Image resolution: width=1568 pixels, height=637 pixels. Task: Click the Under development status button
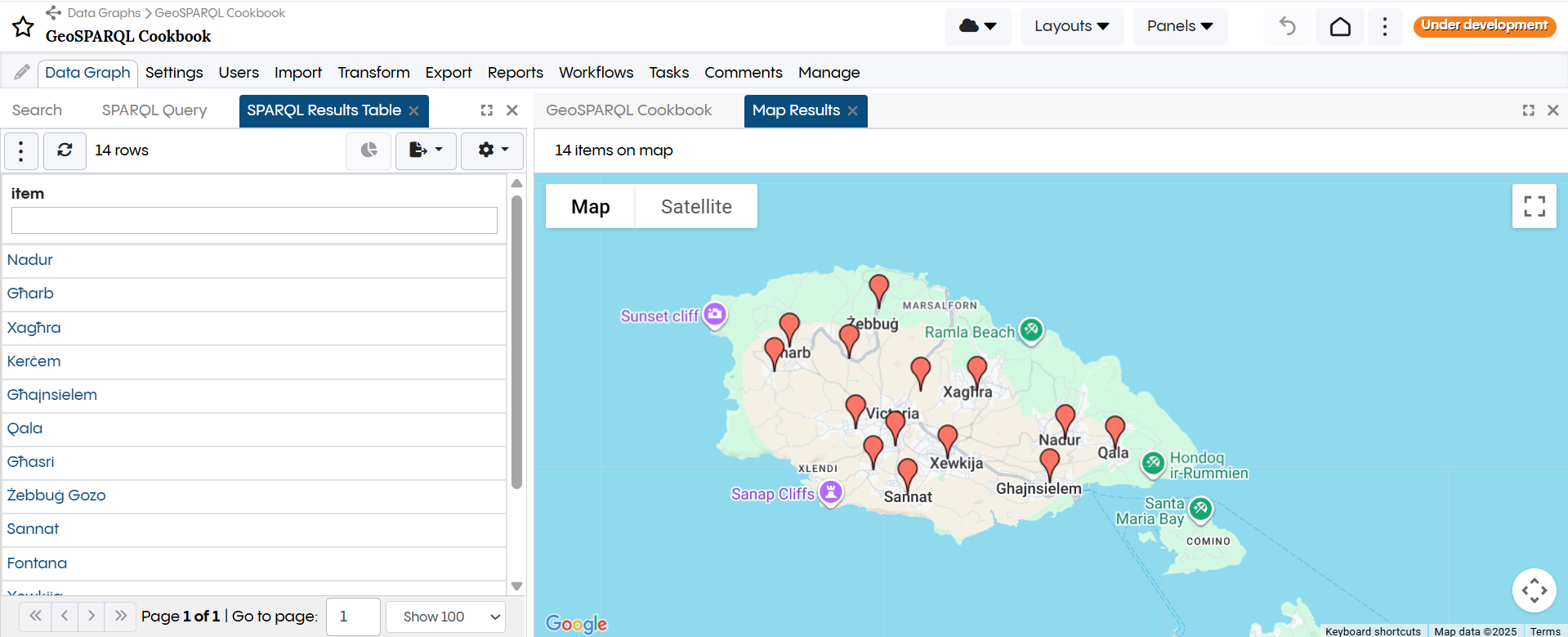1484,25
